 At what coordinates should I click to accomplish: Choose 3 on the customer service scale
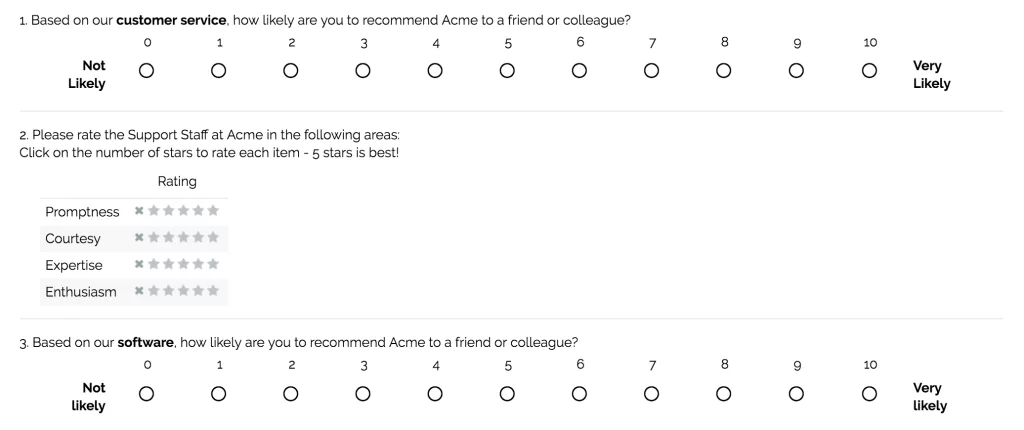(363, 71)
